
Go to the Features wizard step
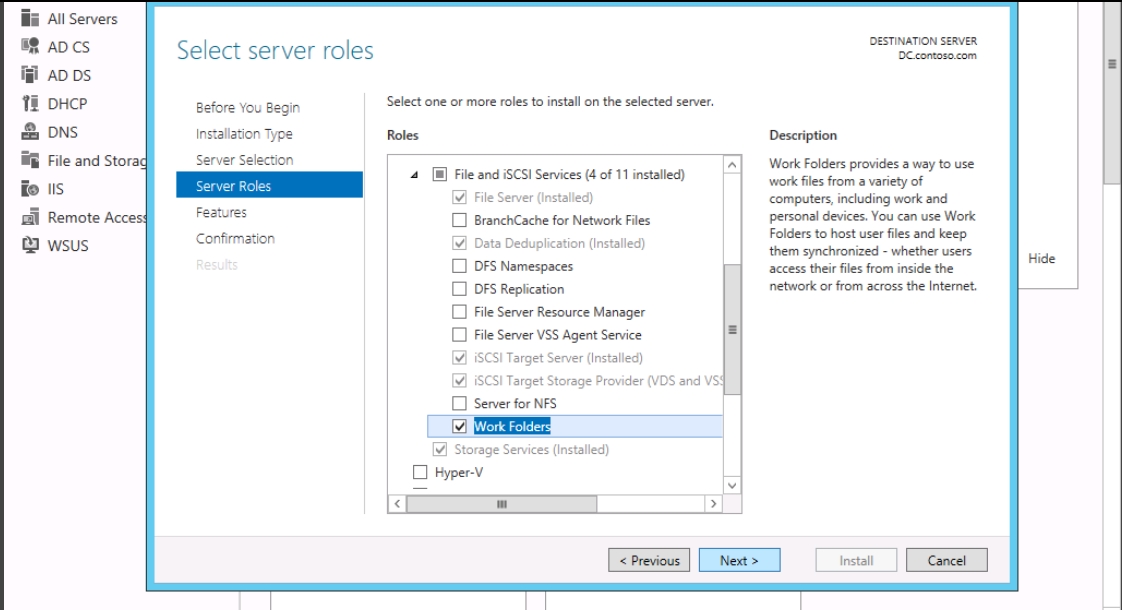[221, 212]
